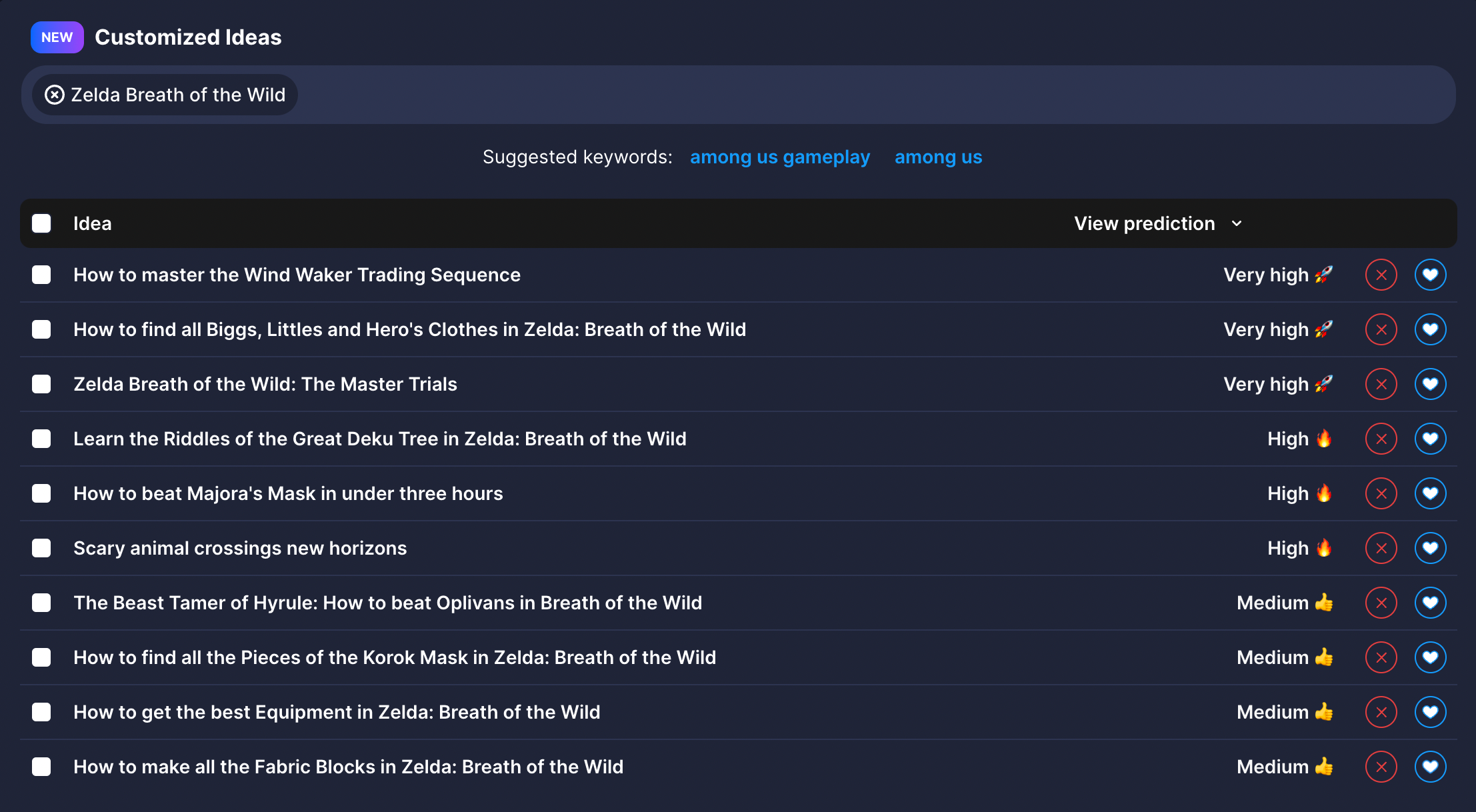Screen dimensions: 1476x812
Task: Open idea How to get the best Equipment
Action: [337, 712]
